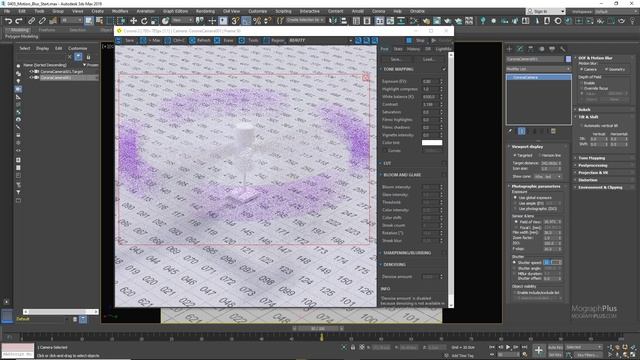Switch to the History tab in frame buffer
The height and width of the screenshot is (360, 640).
413,49
